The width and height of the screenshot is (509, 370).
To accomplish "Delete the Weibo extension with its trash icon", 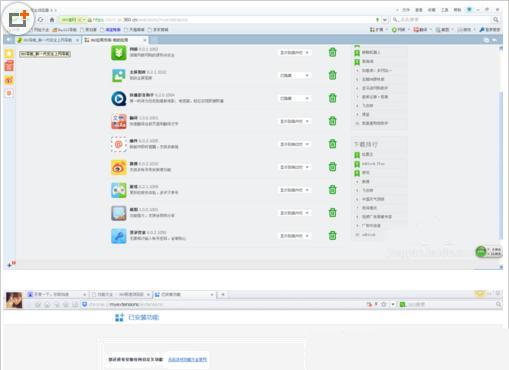I will pos(332,167).
